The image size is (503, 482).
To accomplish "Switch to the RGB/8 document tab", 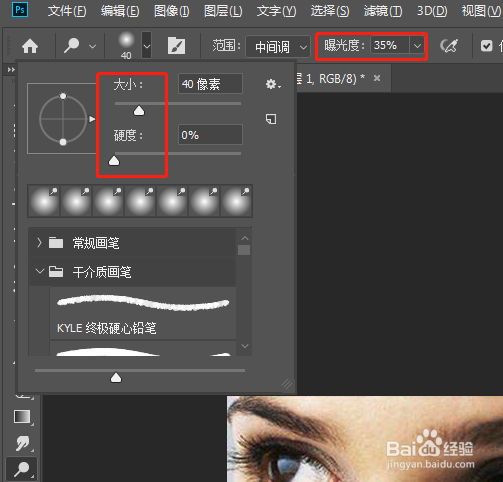I will pos(343,79).
